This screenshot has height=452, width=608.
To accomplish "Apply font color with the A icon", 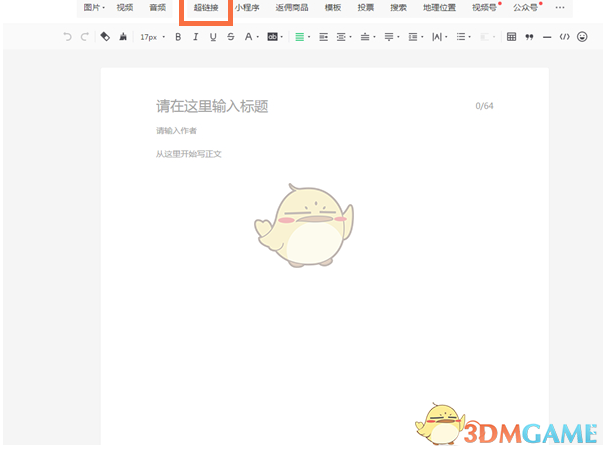I will click(248, 37).
